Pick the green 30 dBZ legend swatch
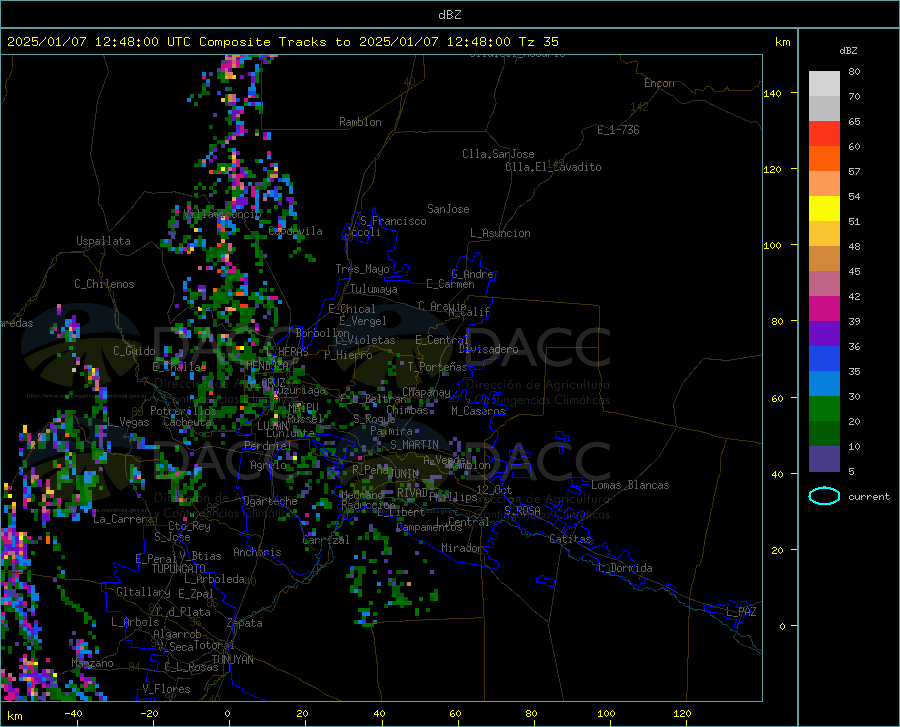The width and height of the screenshot is (900, 727). pos(824,409)
